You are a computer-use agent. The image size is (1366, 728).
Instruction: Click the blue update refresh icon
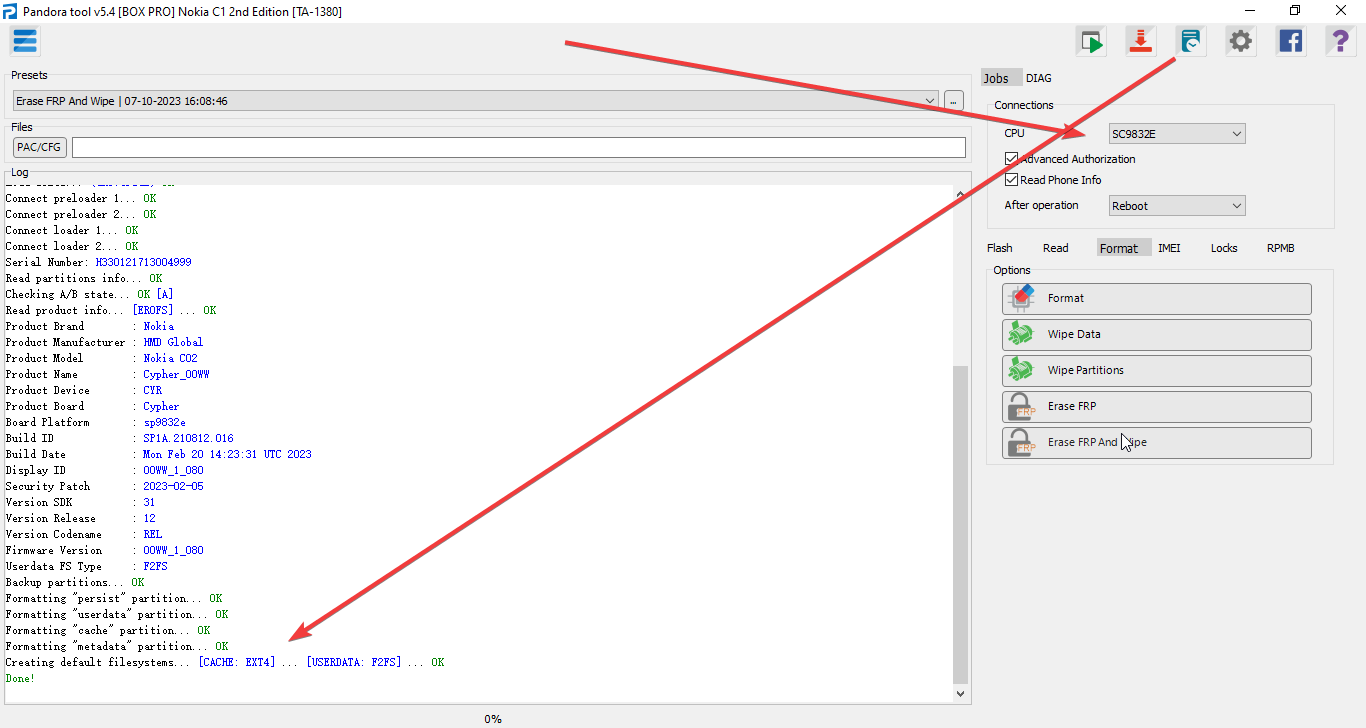pyautogui.click(x=1191, y=41)
